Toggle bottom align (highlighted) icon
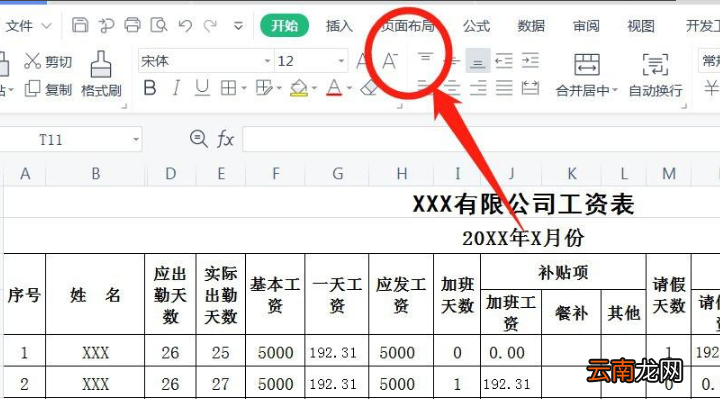720x399 pixels. click(x=478, y=61)
